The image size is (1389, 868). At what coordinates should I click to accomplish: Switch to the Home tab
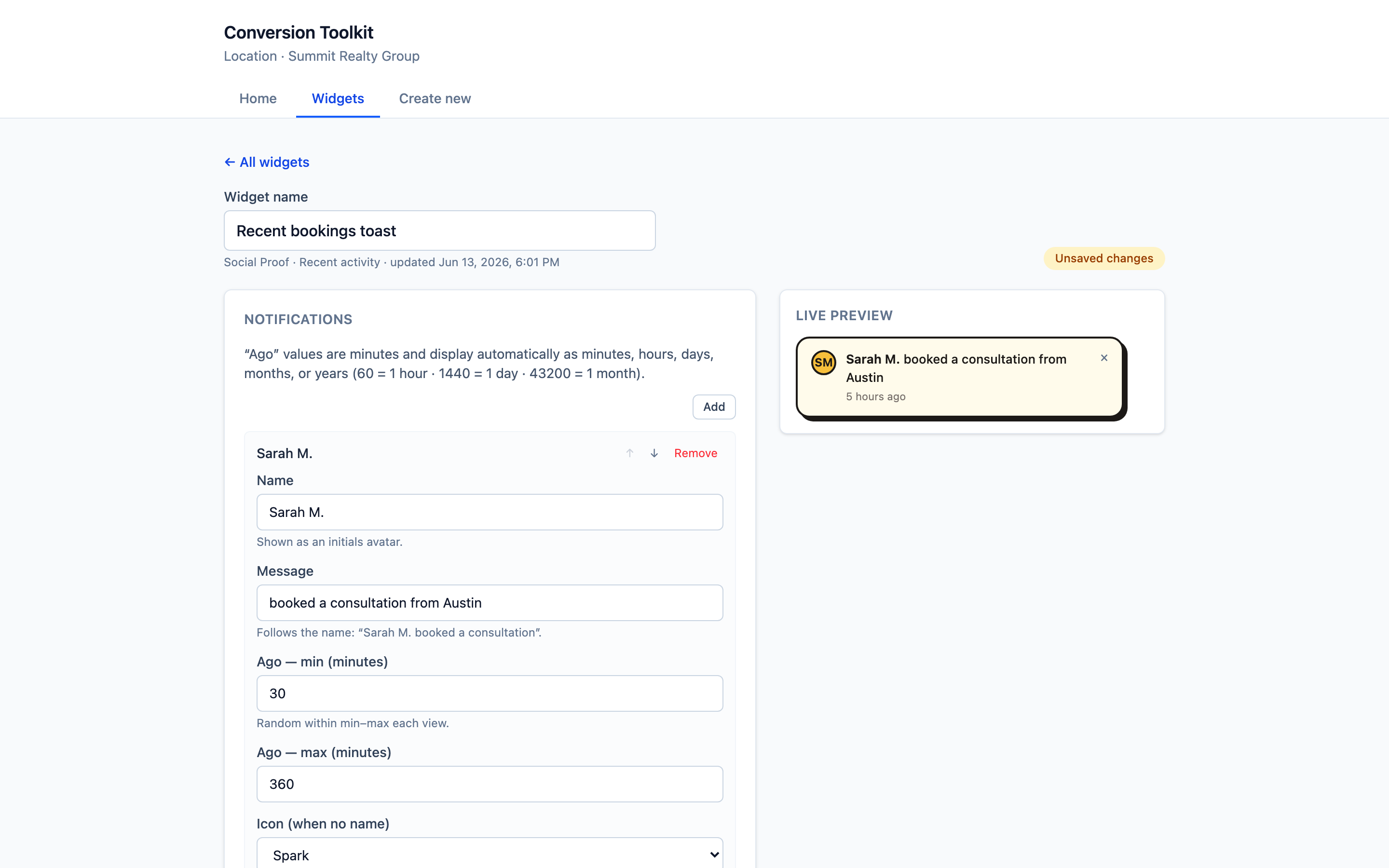pyautogui.click(x=258, y=98)
